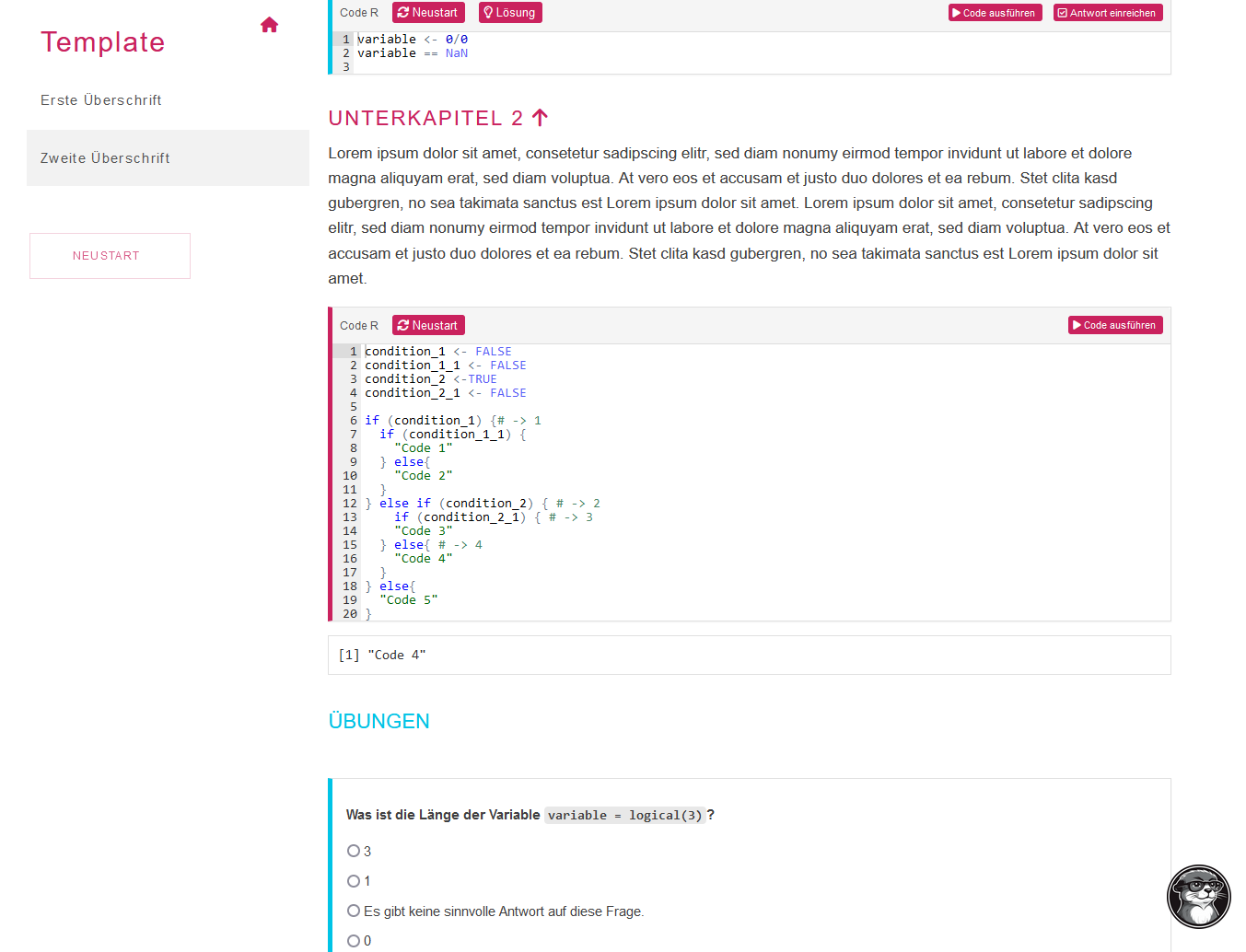Restart the first code exercise with Neustart

click(428, 13)
